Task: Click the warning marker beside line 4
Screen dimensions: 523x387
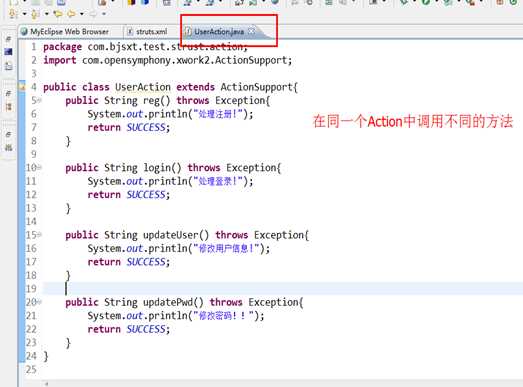Action: tap(22, 87)
